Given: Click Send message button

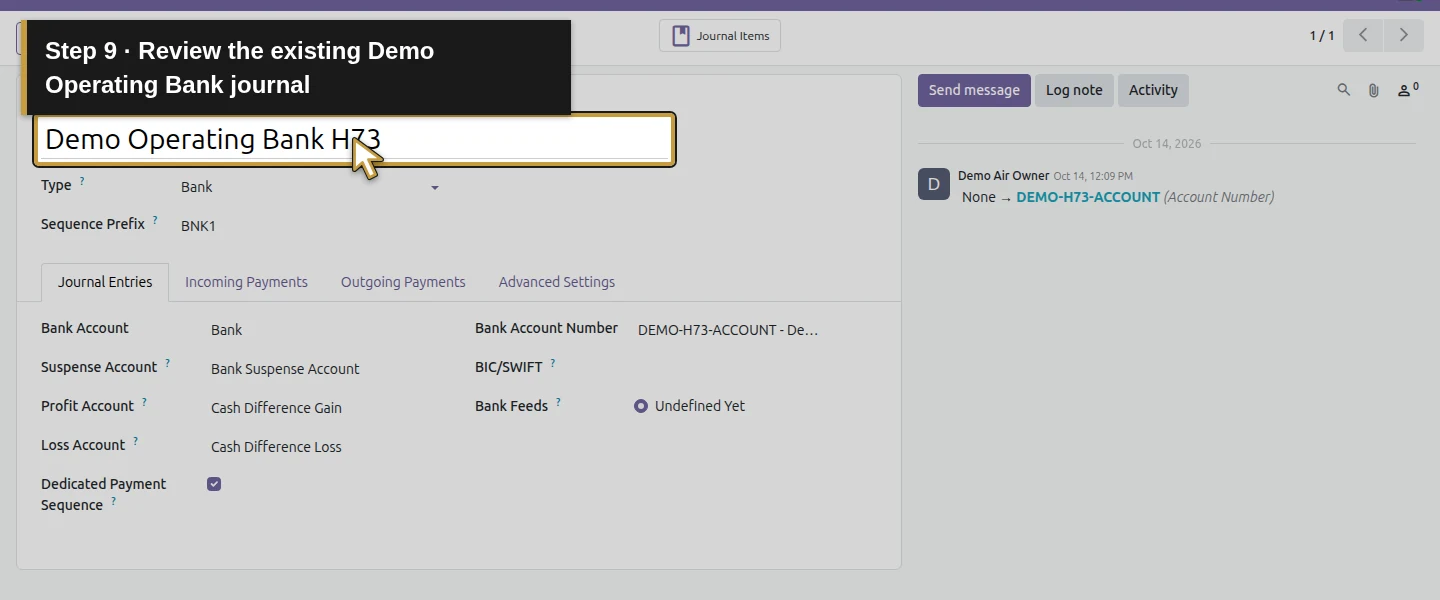Looking at the screenshot, I should [974, 90].
